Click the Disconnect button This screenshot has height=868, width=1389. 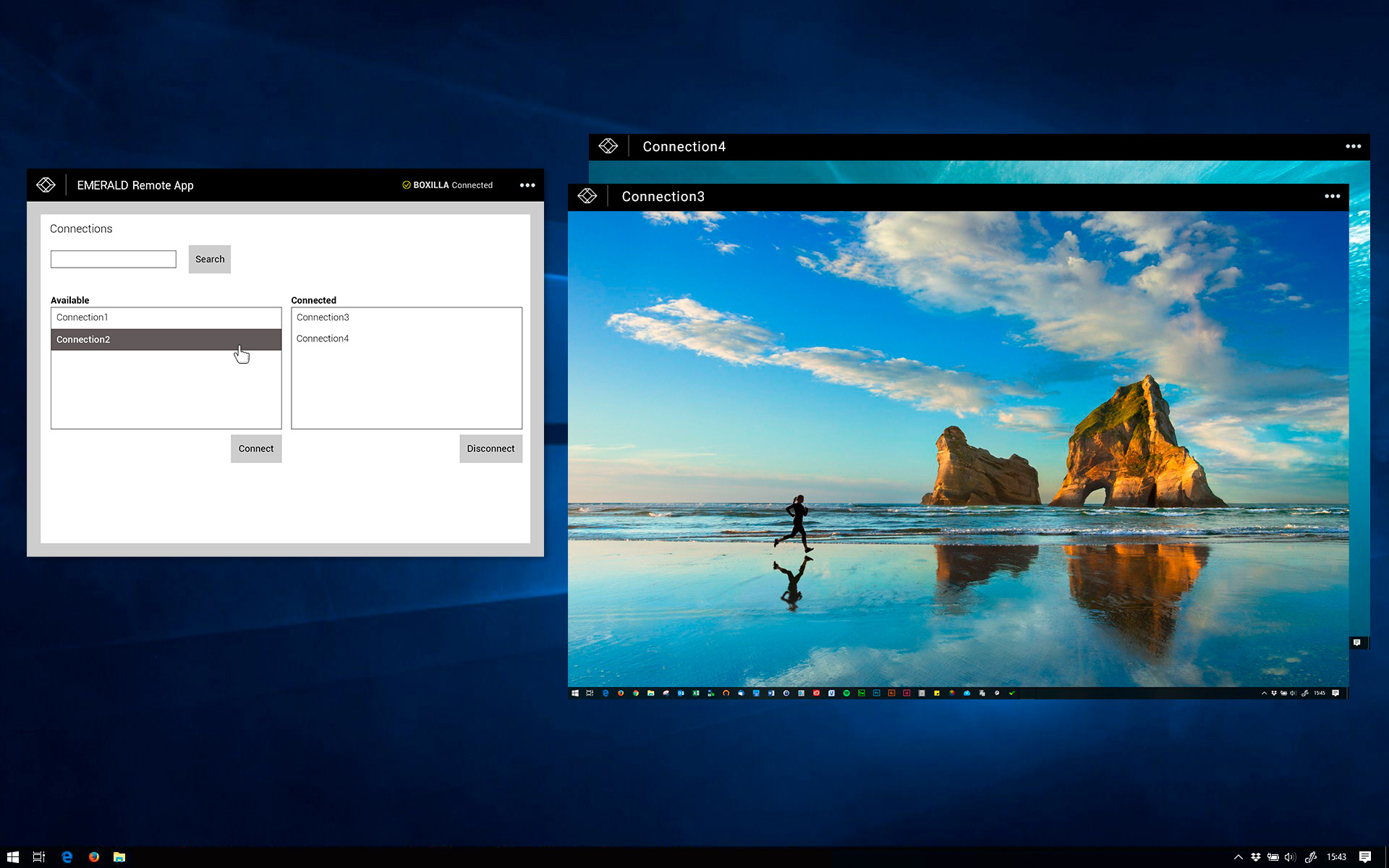(x=490, y=447)
